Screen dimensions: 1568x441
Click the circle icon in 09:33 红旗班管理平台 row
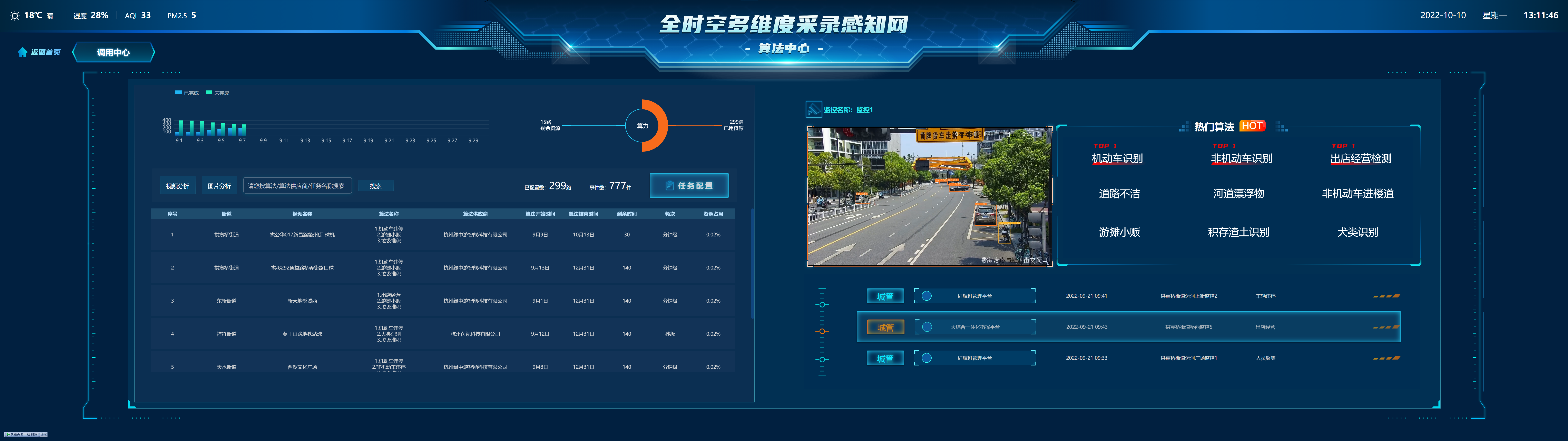[927, 358]
